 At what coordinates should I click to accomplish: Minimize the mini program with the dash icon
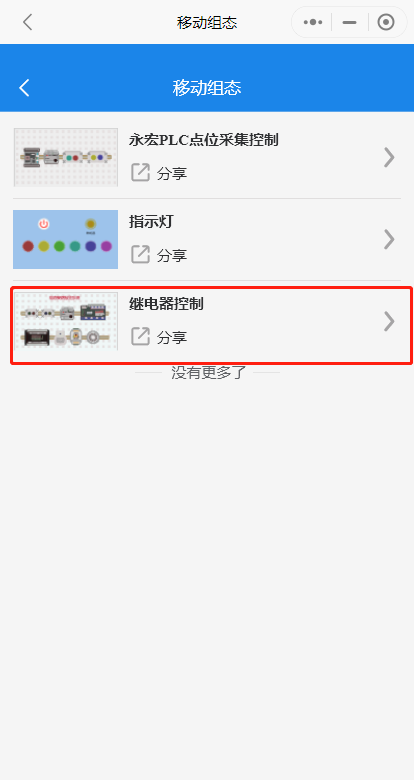coord(350,22)
